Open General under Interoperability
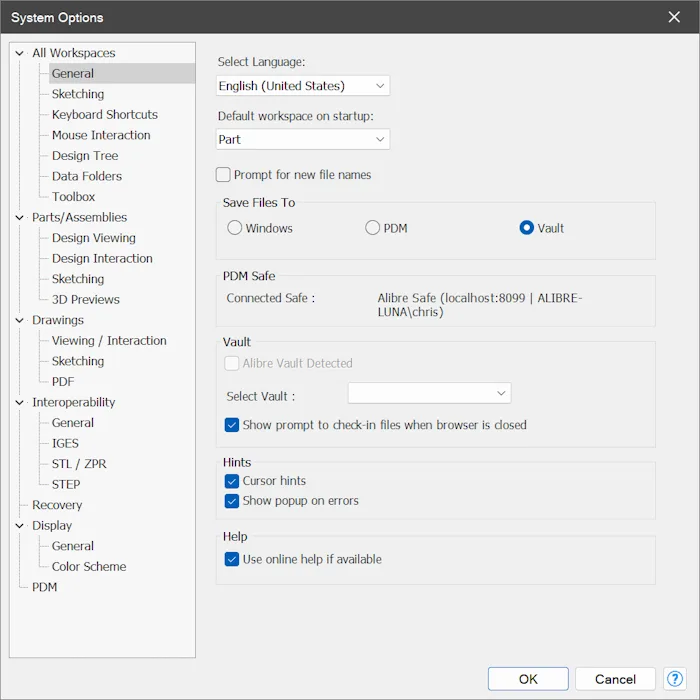 [73, 422]
